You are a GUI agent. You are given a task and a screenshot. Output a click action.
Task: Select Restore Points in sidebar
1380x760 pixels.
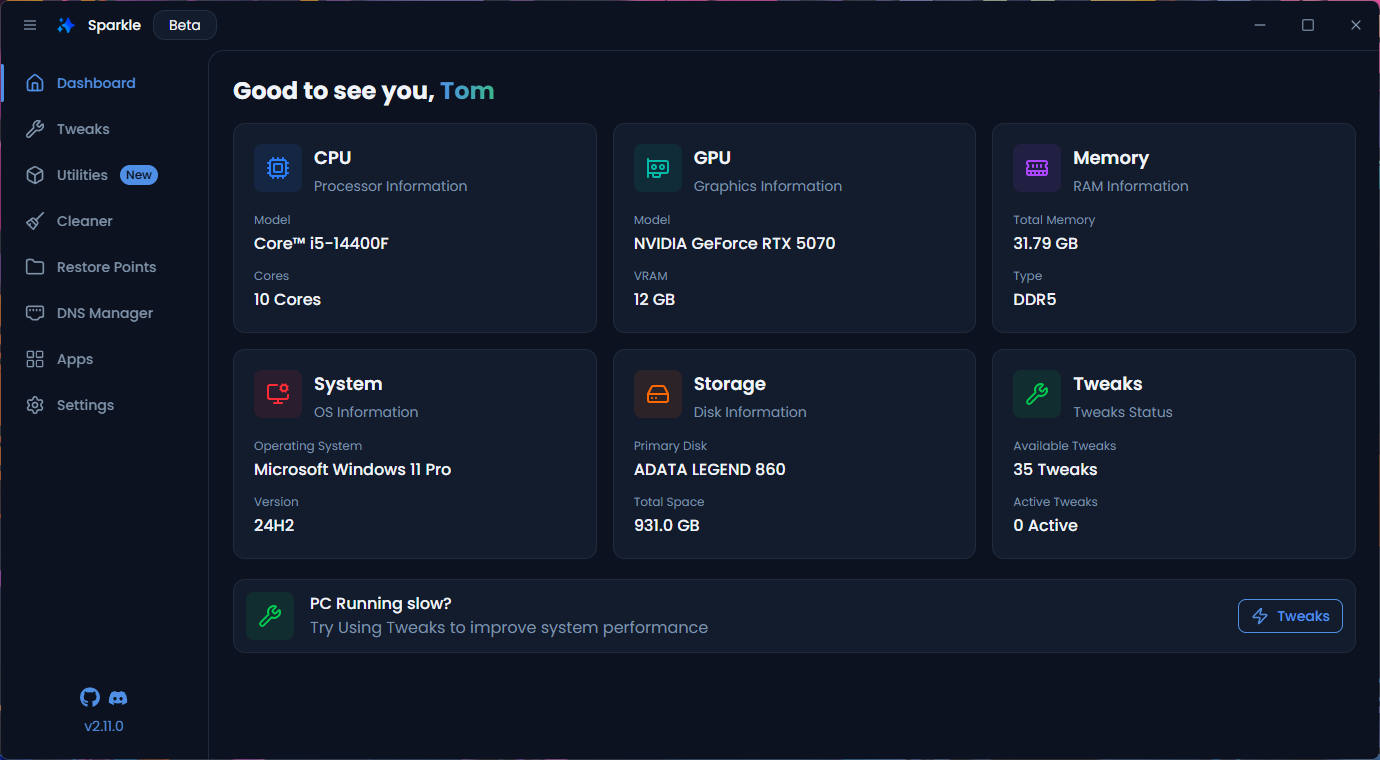click(x=106, y=267)
